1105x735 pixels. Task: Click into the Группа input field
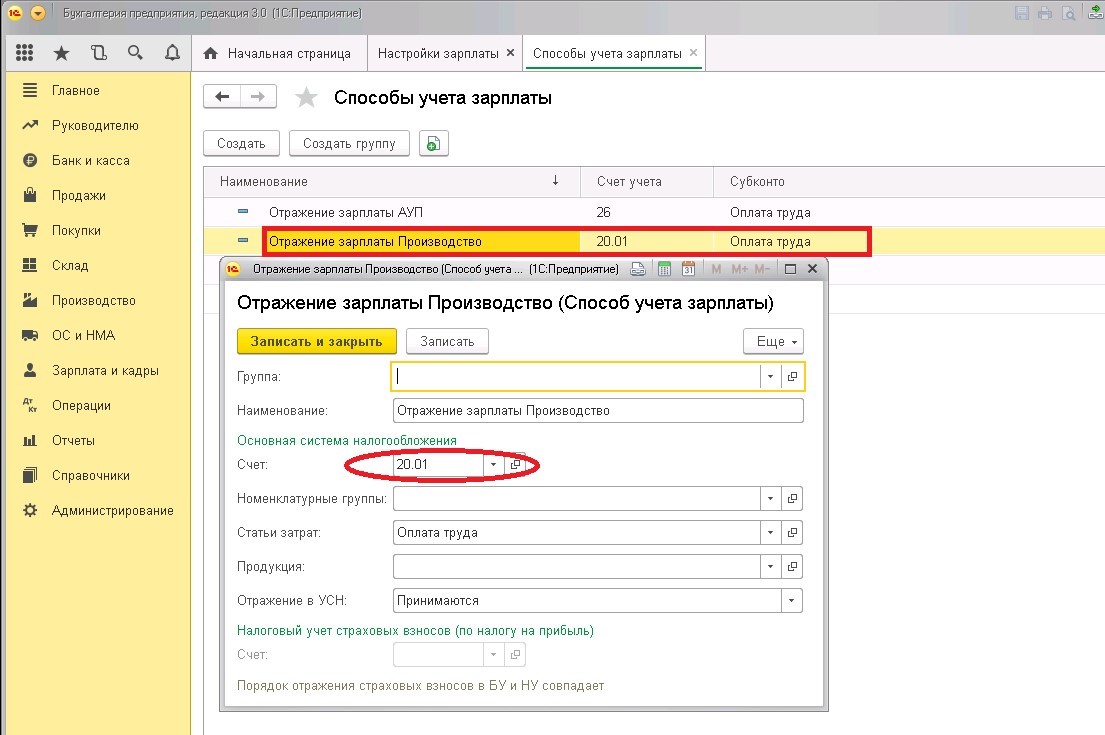[576, 376]
